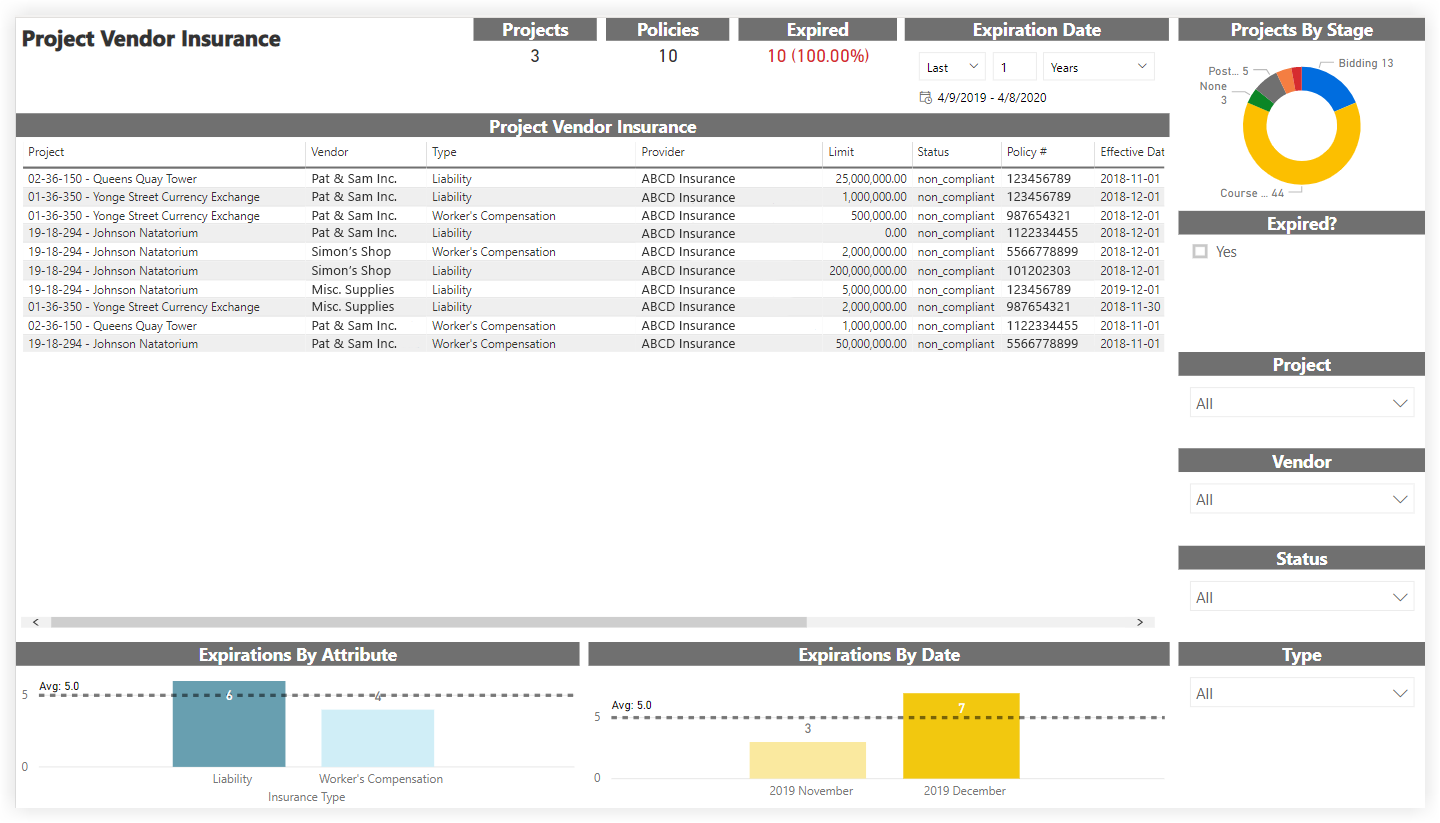Click the effective date 2019-12-01
The width and height of the screenshot is (1440, 823).
[x=1130, y=290]
